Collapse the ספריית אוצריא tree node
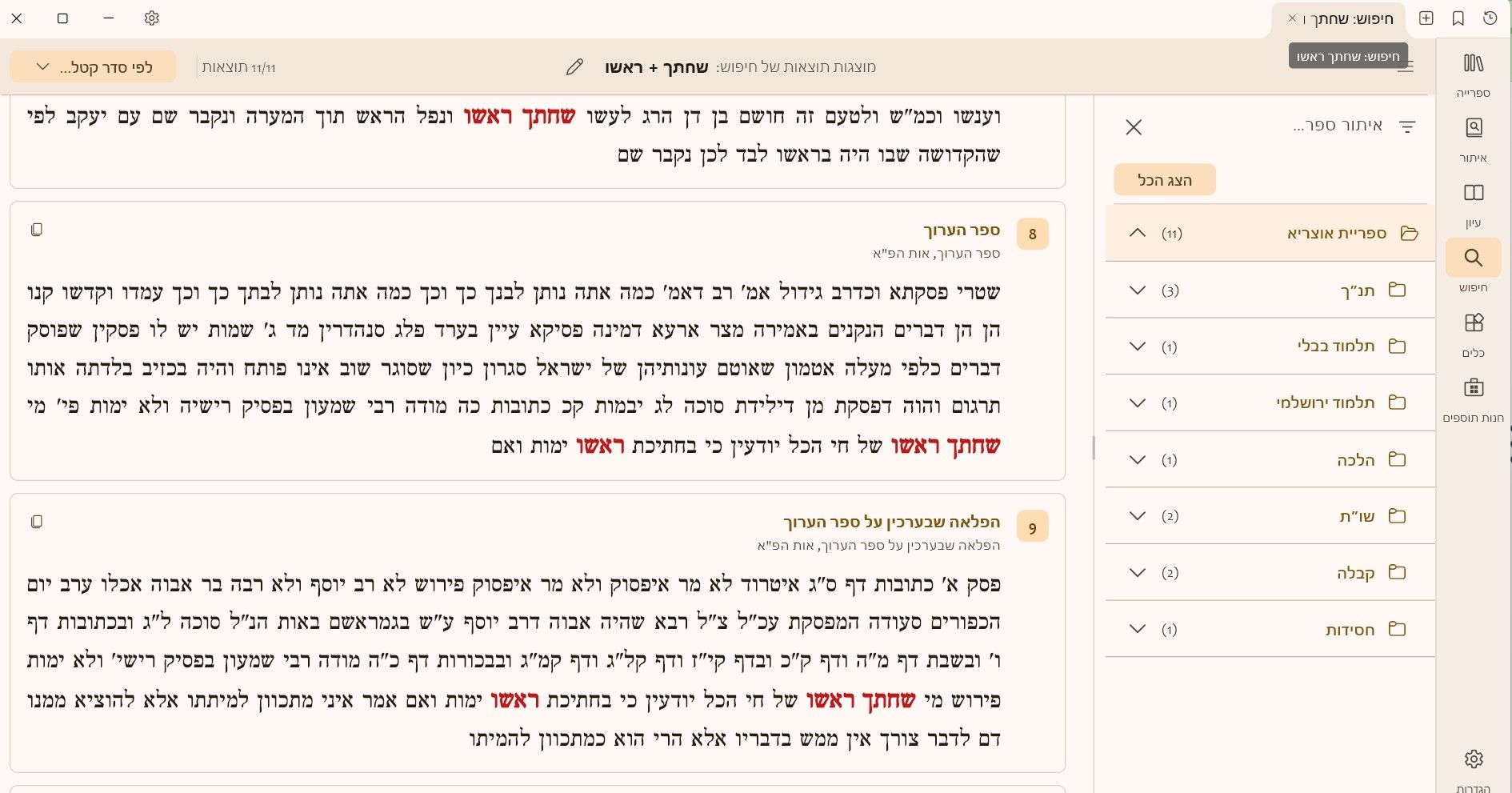This screenshot has height=793, width=1512. click(x=1137, y=233)
